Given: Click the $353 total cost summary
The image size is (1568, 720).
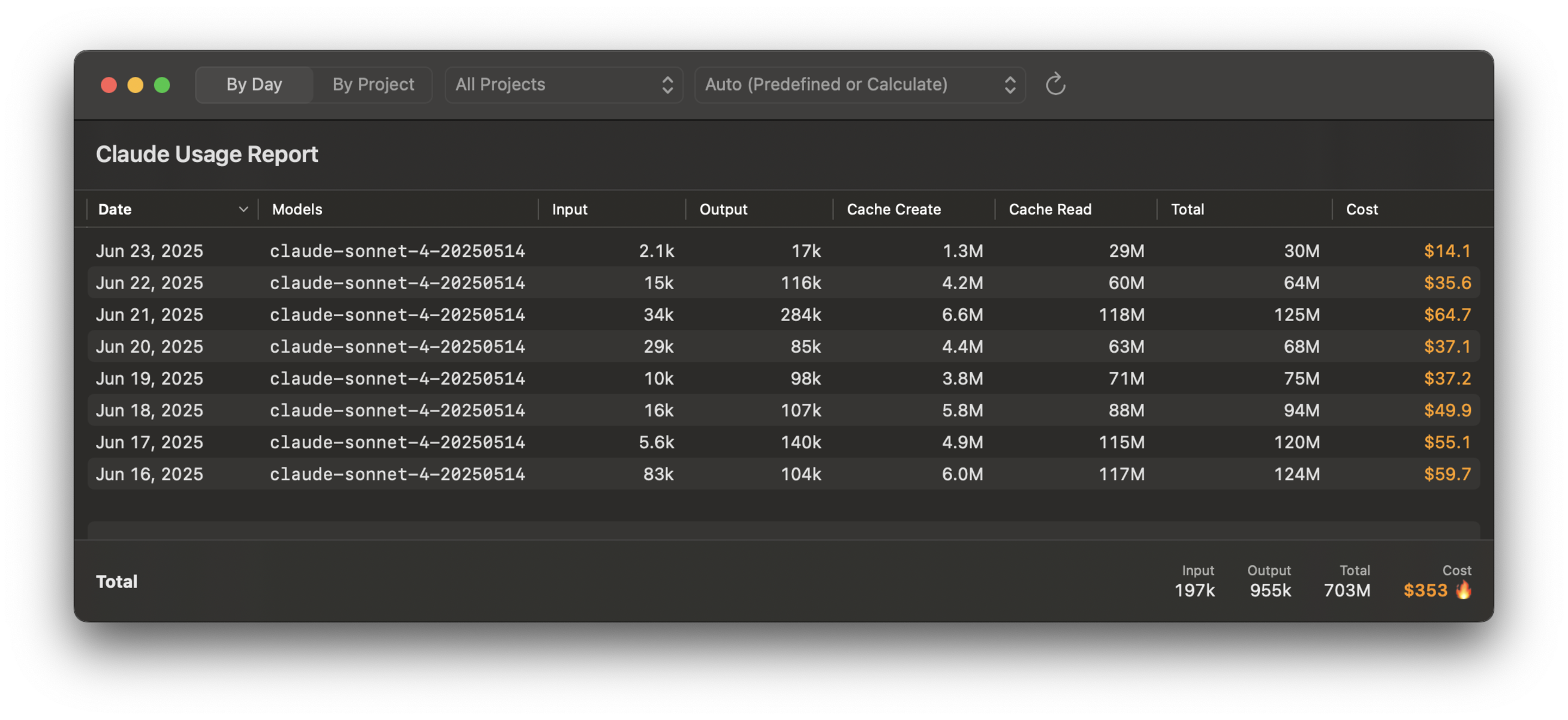Looking at the screenshot, I should tap(1425, 590).
